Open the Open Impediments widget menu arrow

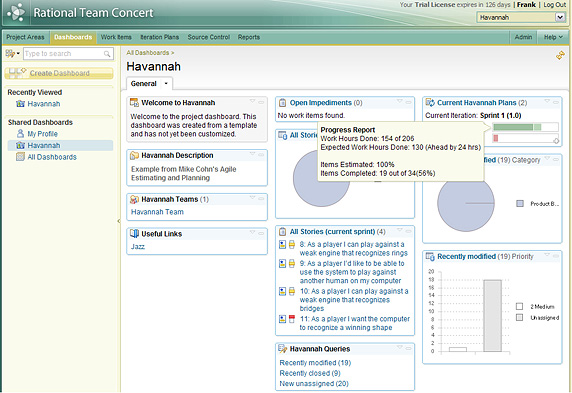400,101
